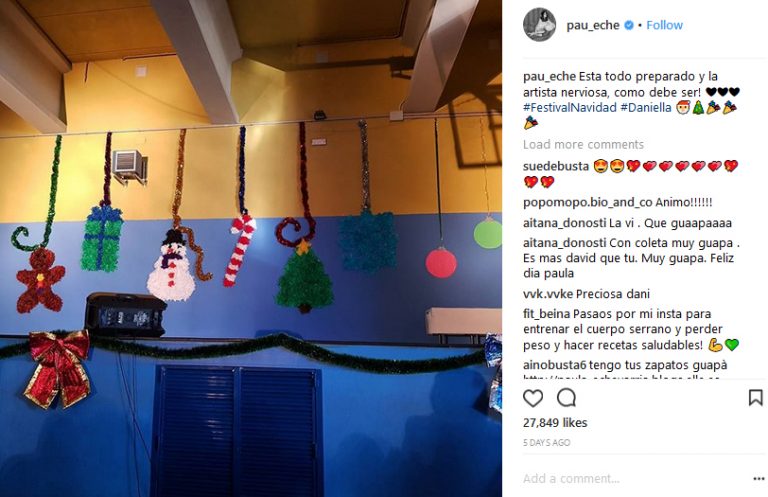Open comments with the speech bubble icon
The height and width of the screenshot is (497, 768).
pyautogui.click(x=566, y=398)
